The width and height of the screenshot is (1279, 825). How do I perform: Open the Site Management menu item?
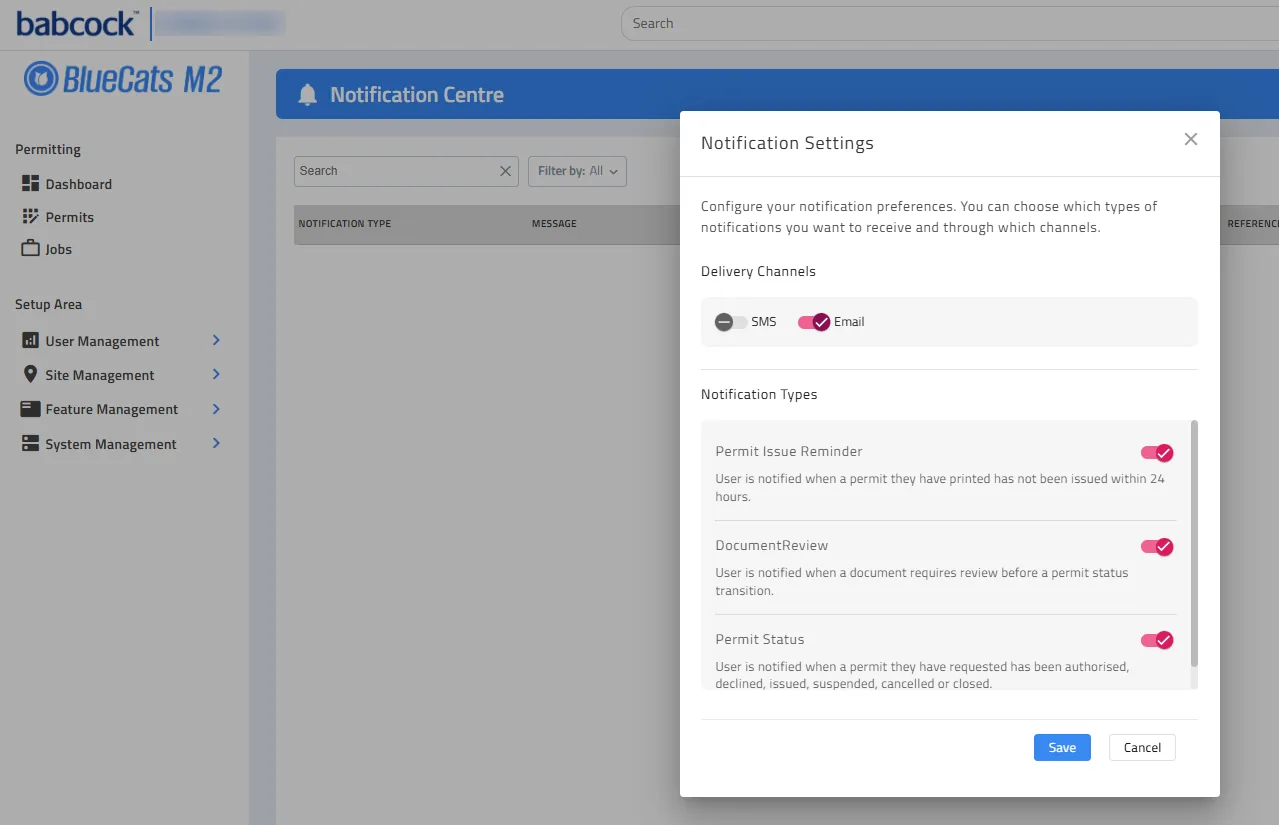(100, 375)
